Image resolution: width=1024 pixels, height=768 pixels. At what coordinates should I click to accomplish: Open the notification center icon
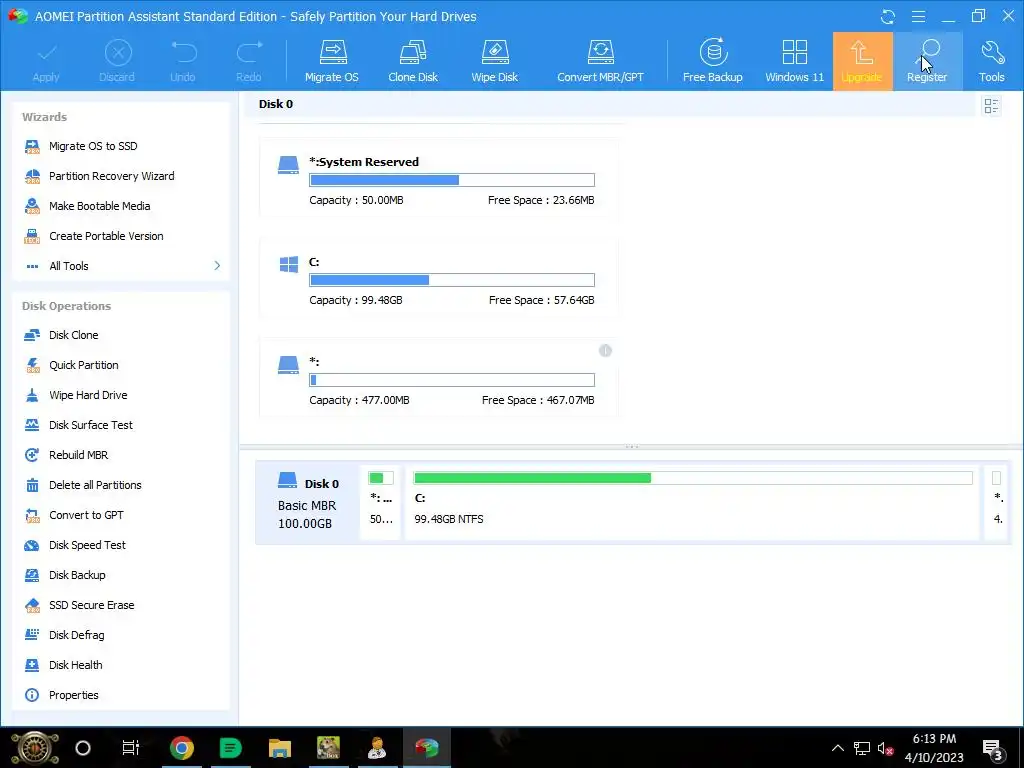[993, 748]
